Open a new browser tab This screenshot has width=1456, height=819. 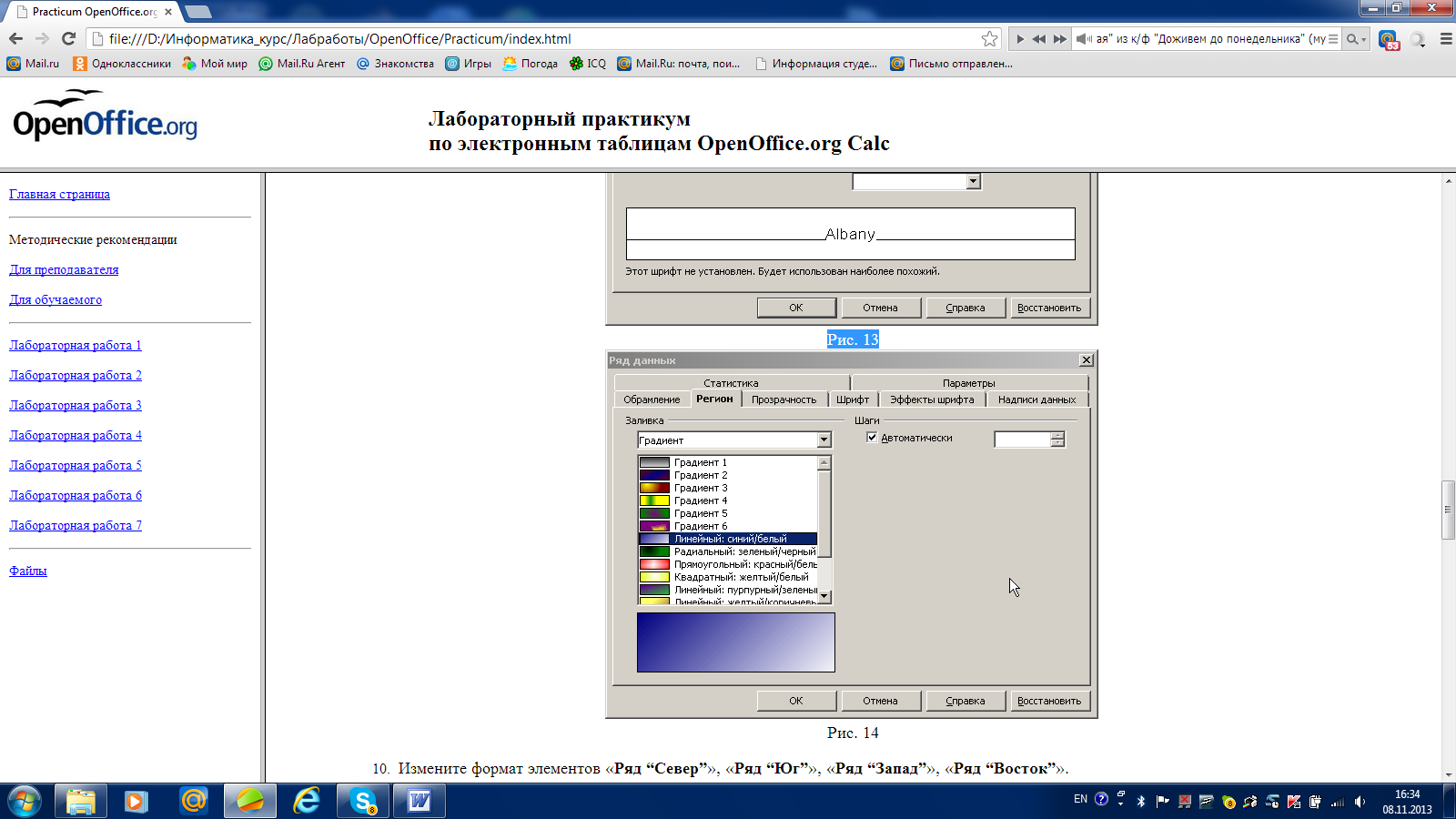197,12
